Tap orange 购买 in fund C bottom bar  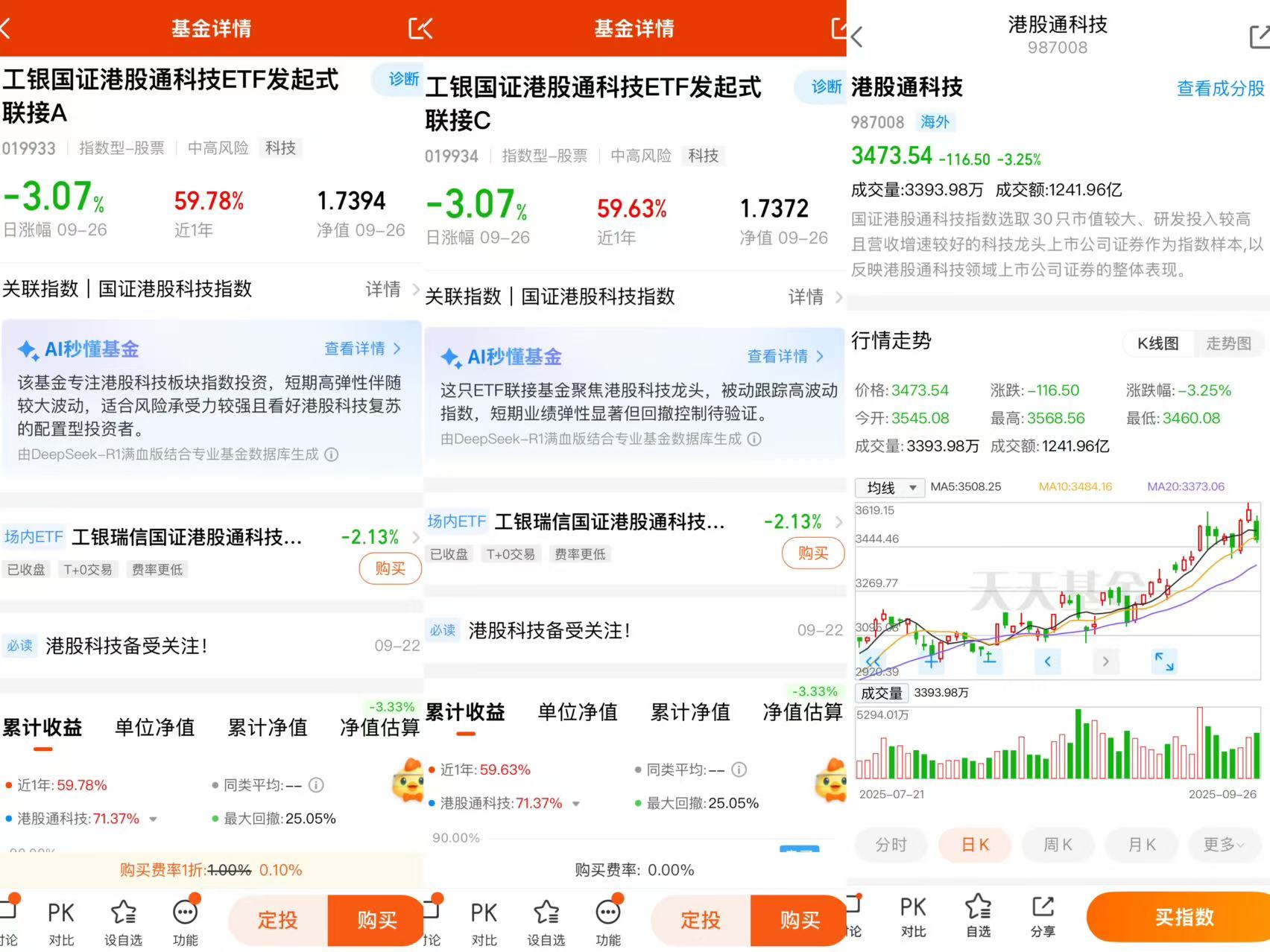pos(799,920)
